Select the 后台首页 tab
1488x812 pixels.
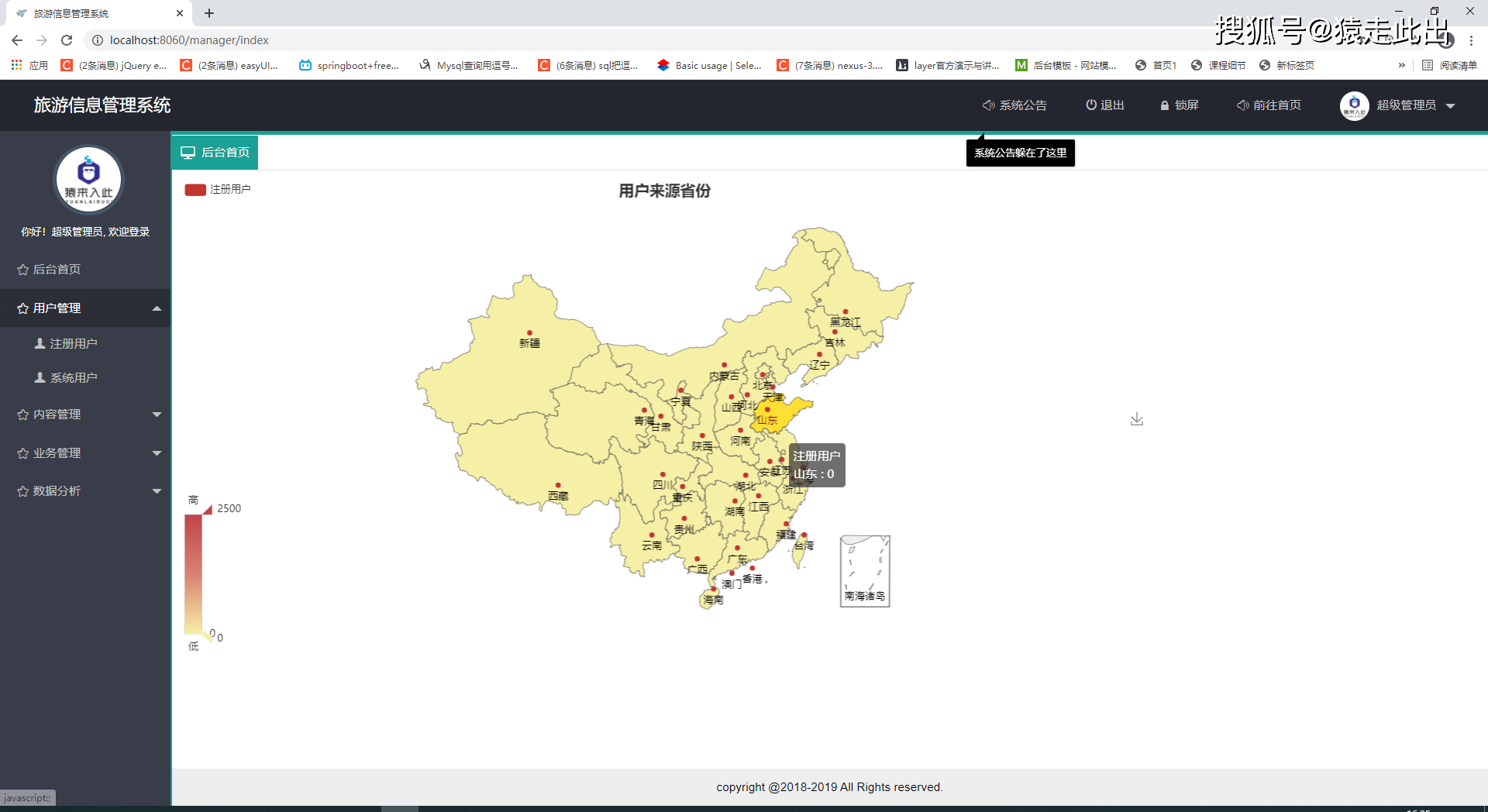pyautogui.click(x=215, y=153)
